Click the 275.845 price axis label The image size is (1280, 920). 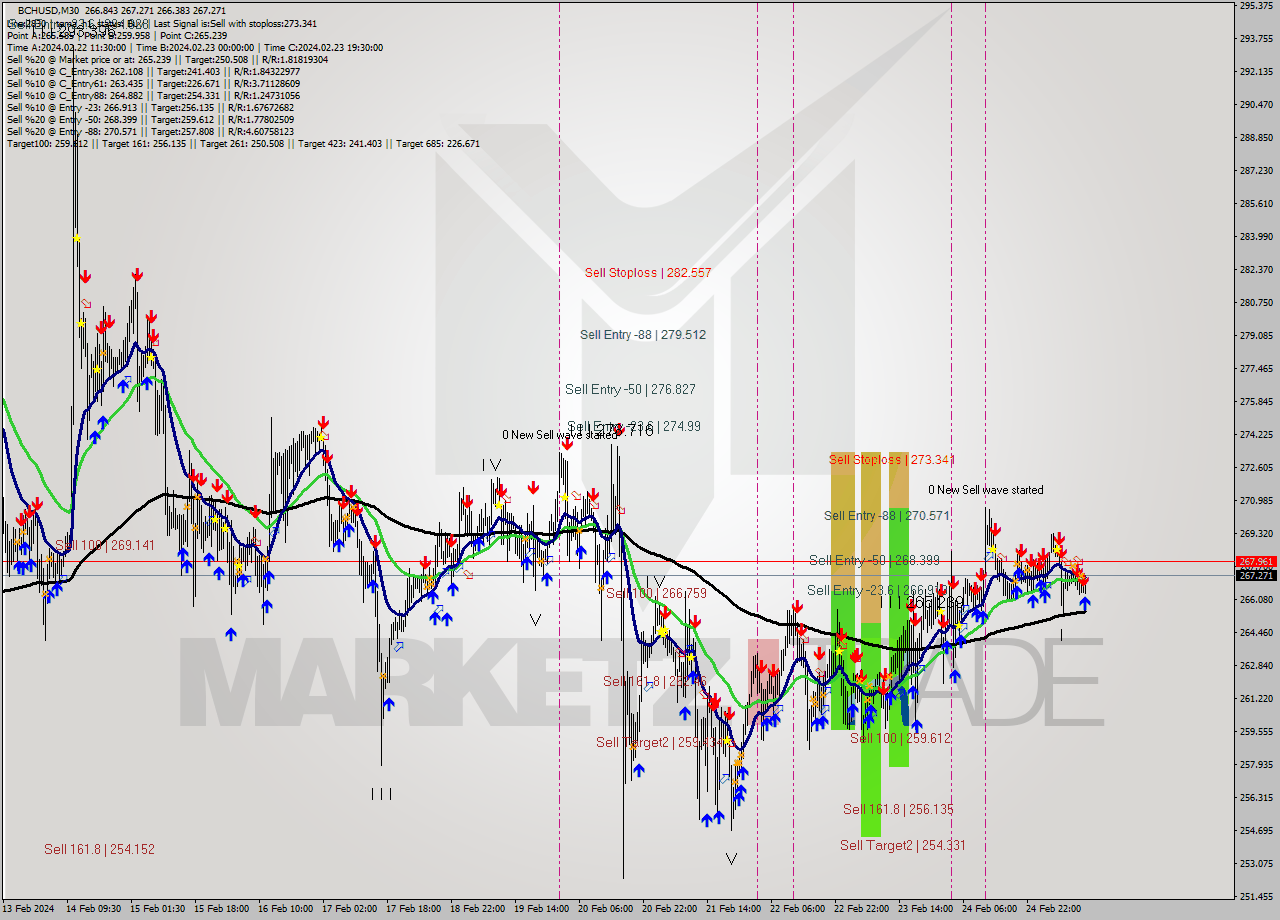[1256, 401]
